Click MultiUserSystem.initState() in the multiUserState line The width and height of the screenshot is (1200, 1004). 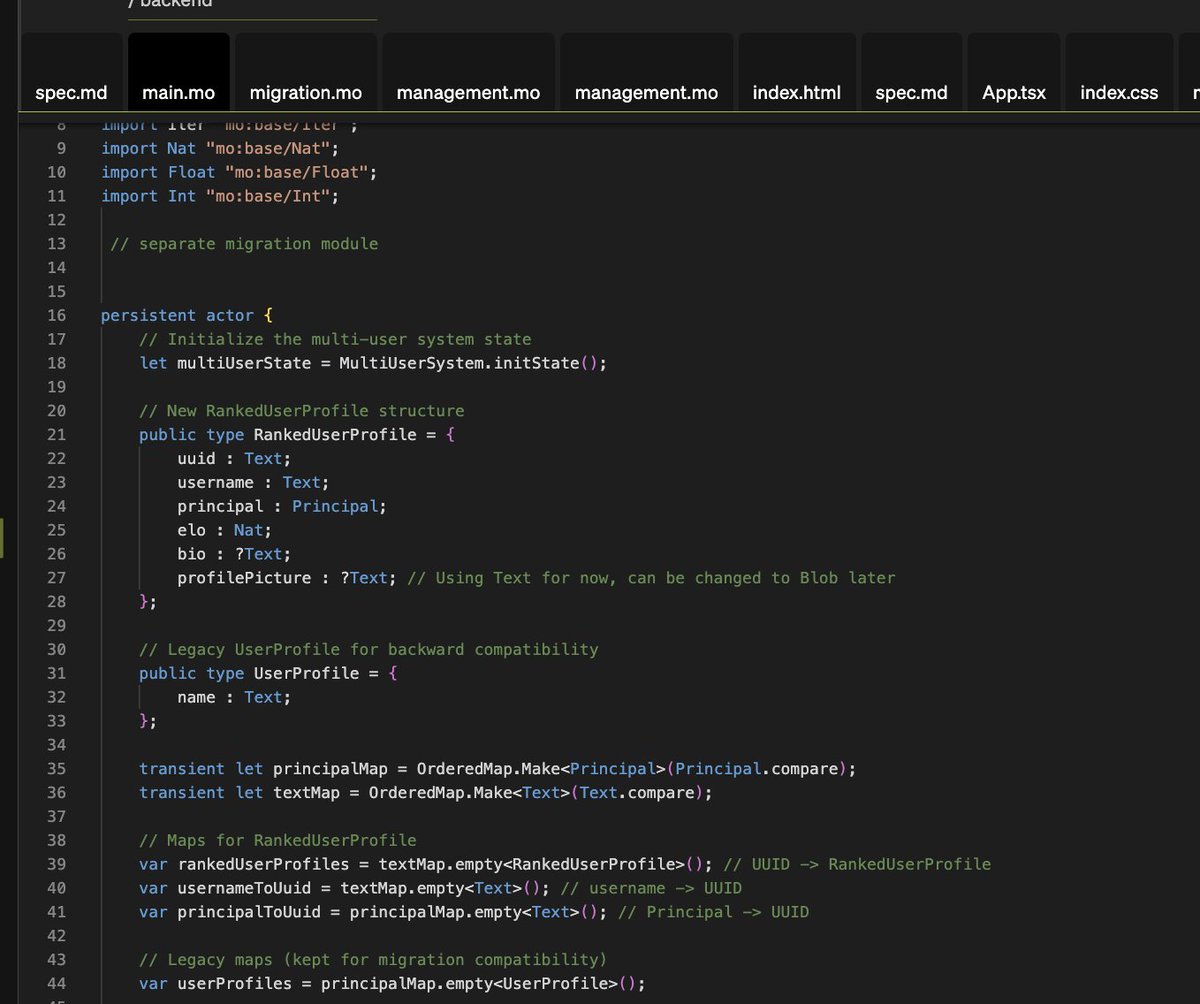(473, 363)
